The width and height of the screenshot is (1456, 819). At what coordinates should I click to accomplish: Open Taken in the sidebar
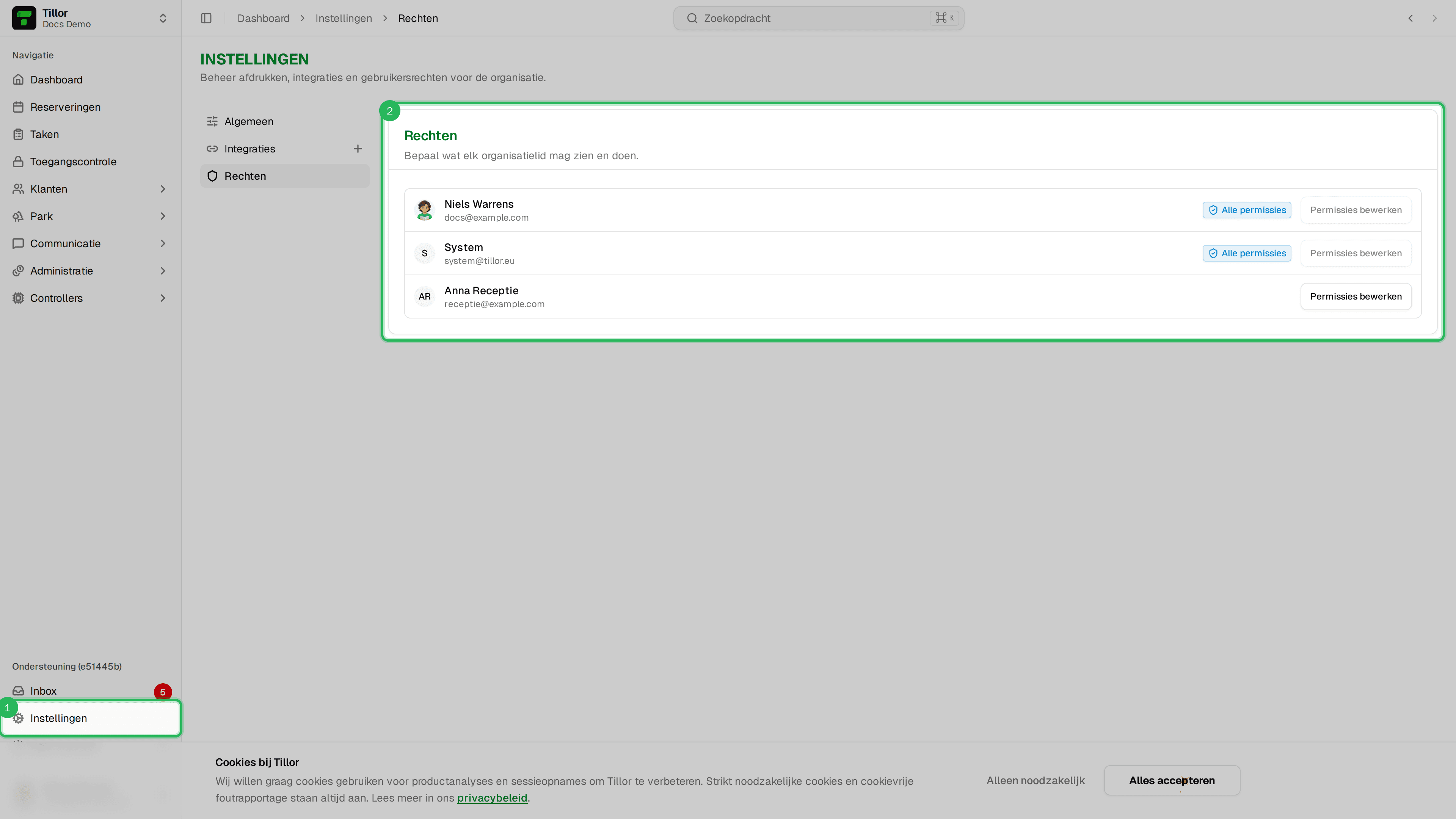pyautogui.click(x=91, y=134)
